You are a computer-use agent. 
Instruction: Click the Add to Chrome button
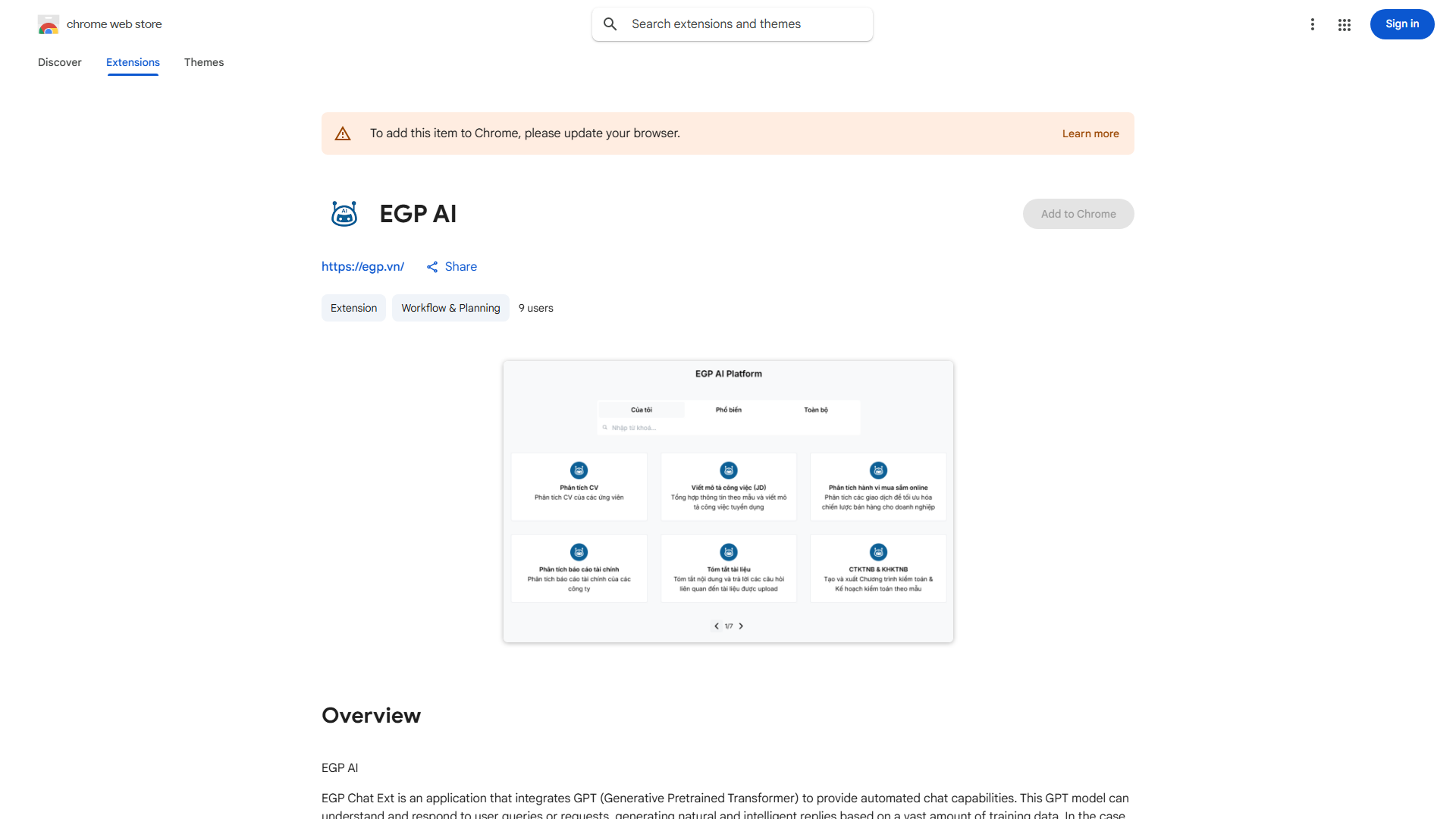pos(1078,214)
